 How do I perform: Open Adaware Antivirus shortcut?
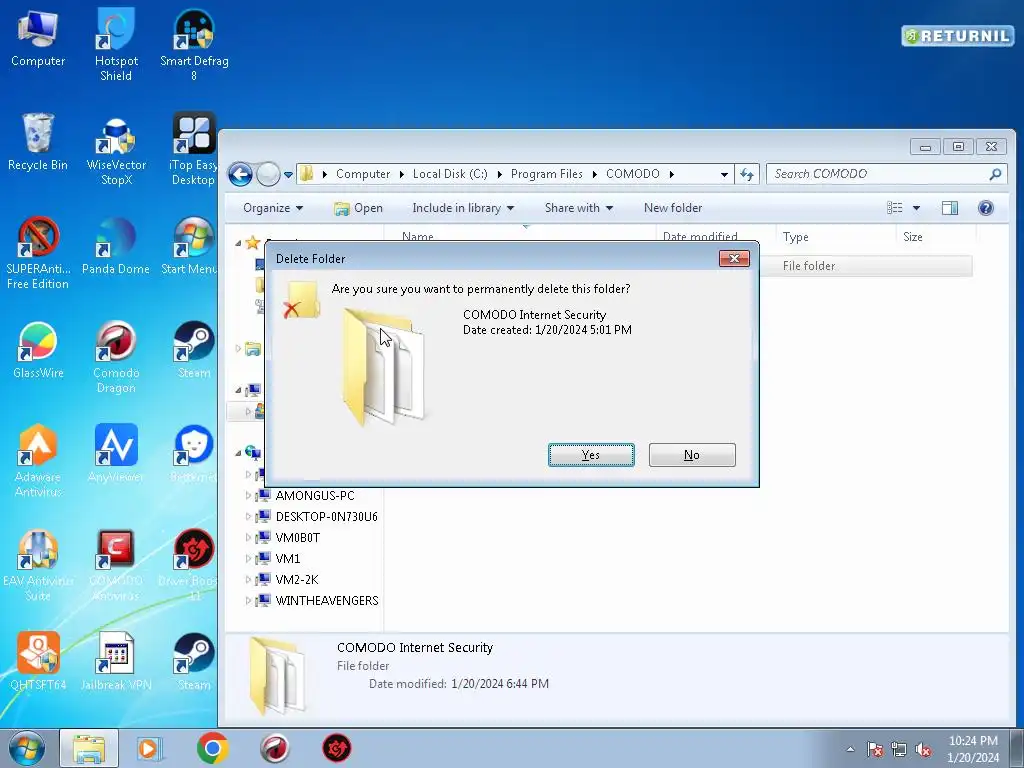click(x=38, y=461)
